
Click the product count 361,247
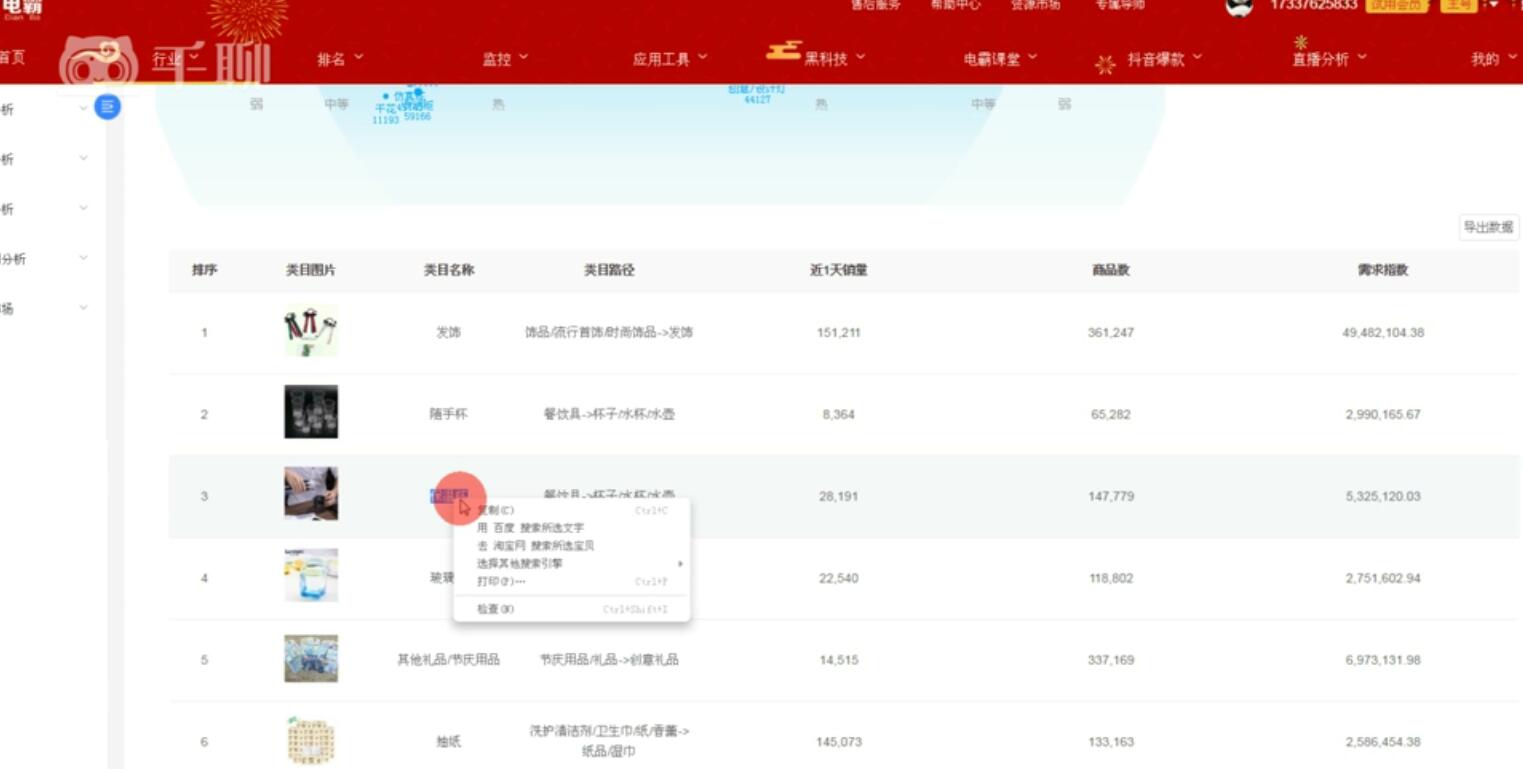click(x=1111, y=332)
